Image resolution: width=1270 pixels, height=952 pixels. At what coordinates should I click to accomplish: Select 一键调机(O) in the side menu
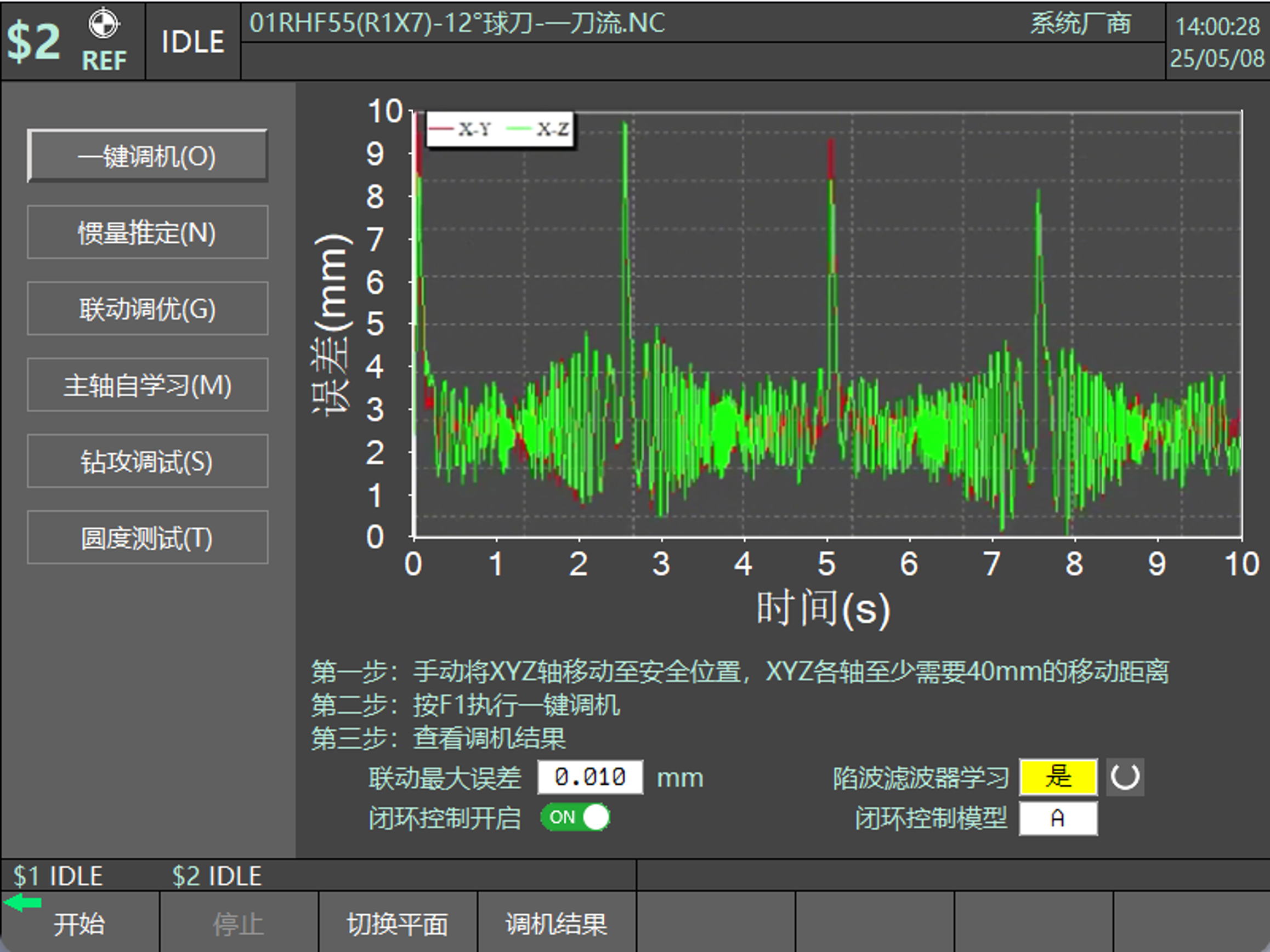click(x=147, y=156)
